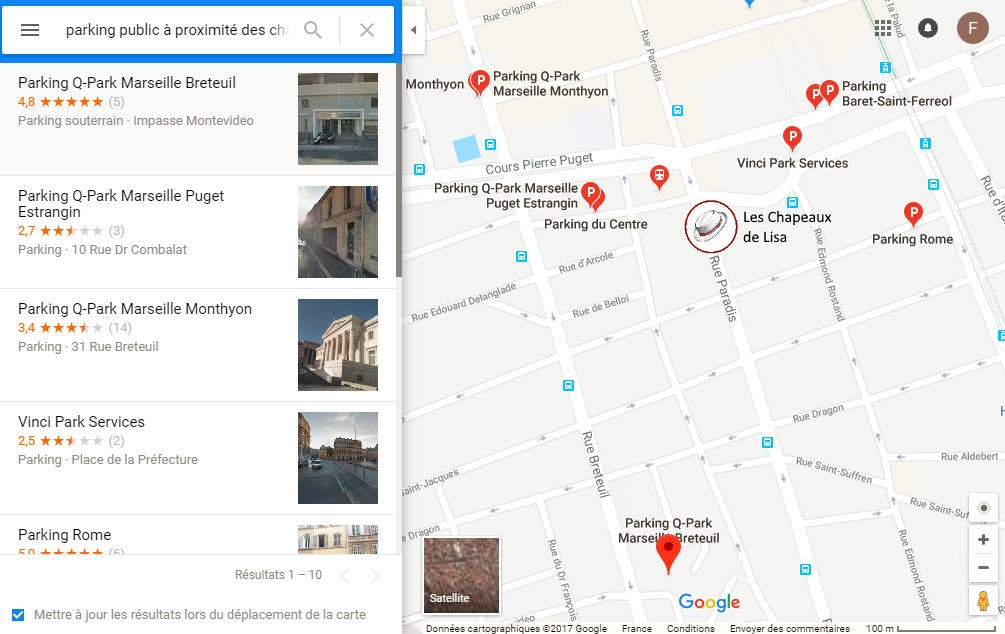
Task: Click the Puget Estrangin photo thumbnail
Action: [338, 232]
